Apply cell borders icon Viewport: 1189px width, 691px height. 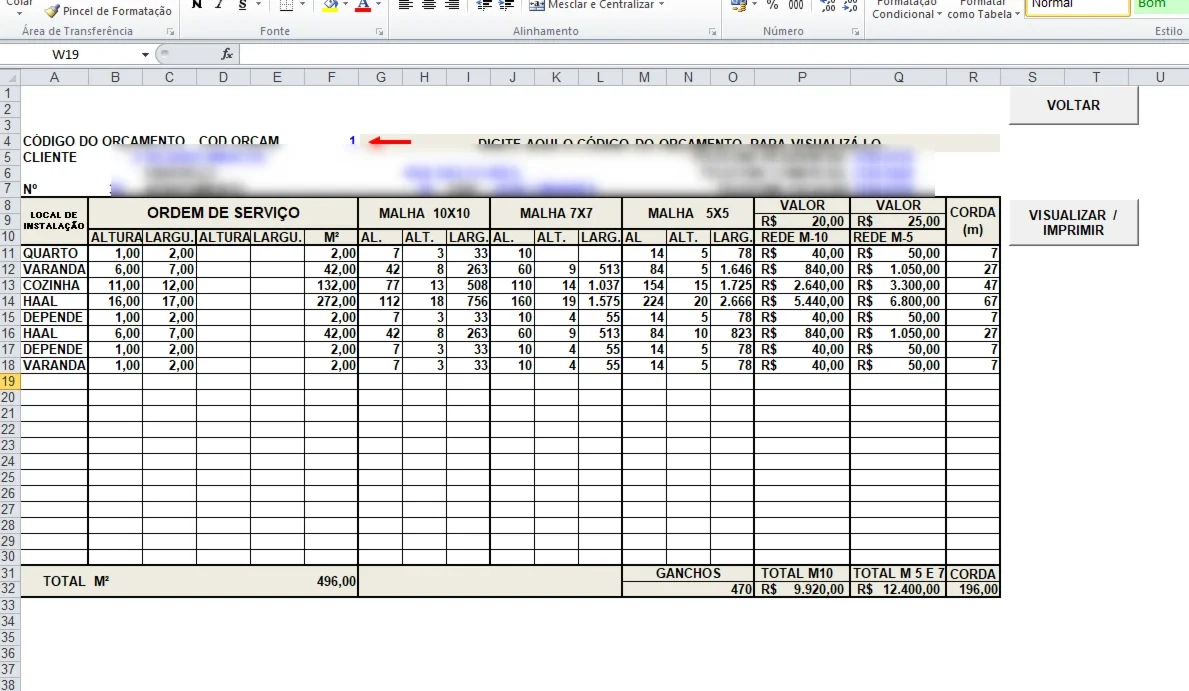click(x=286, y=5)
